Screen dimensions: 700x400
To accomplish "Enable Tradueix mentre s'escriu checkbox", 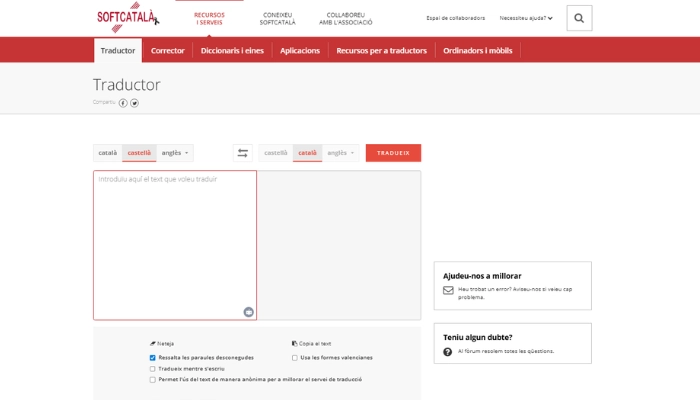I will (152, 368).
